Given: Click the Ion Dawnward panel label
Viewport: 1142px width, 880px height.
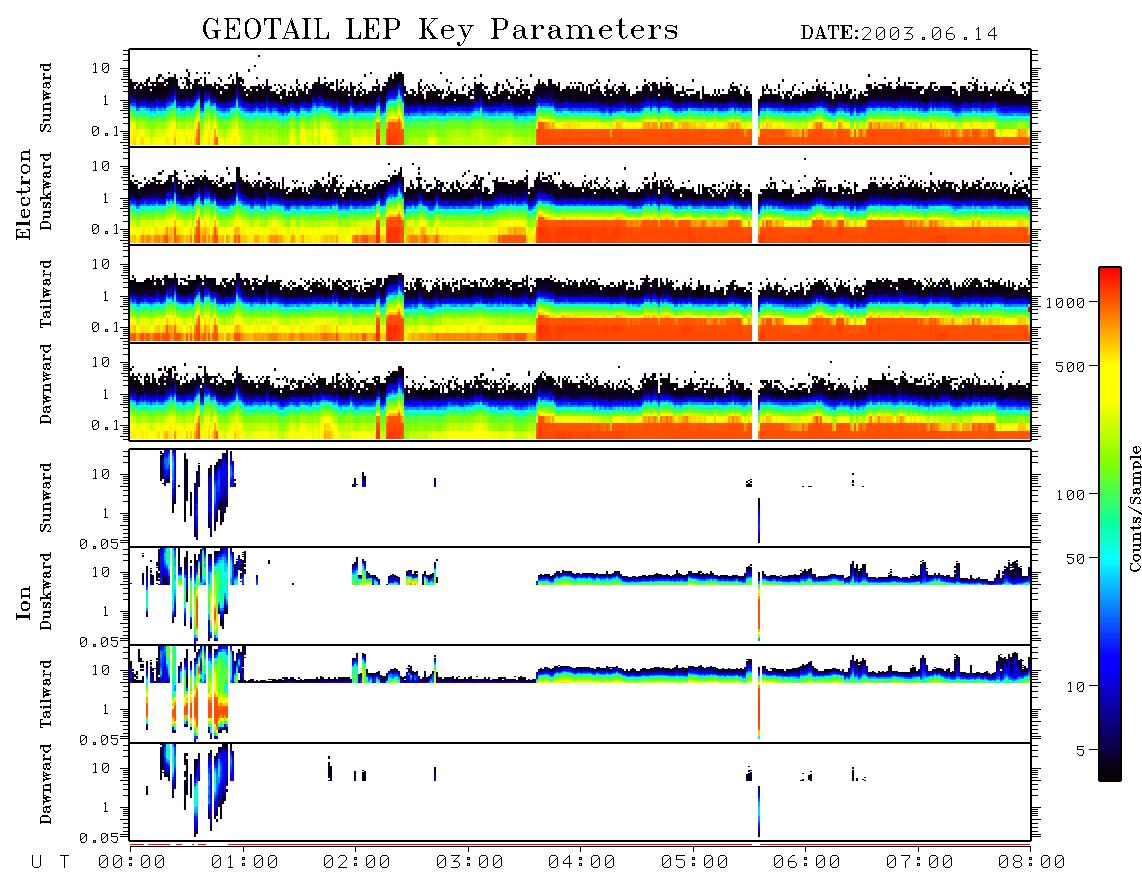Looking at the screenshot, I should [x=46, y=784].
